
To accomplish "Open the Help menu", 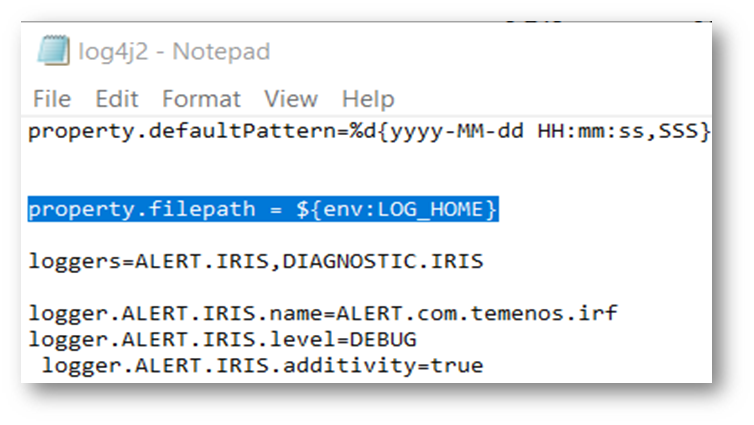I will point(367,99).
